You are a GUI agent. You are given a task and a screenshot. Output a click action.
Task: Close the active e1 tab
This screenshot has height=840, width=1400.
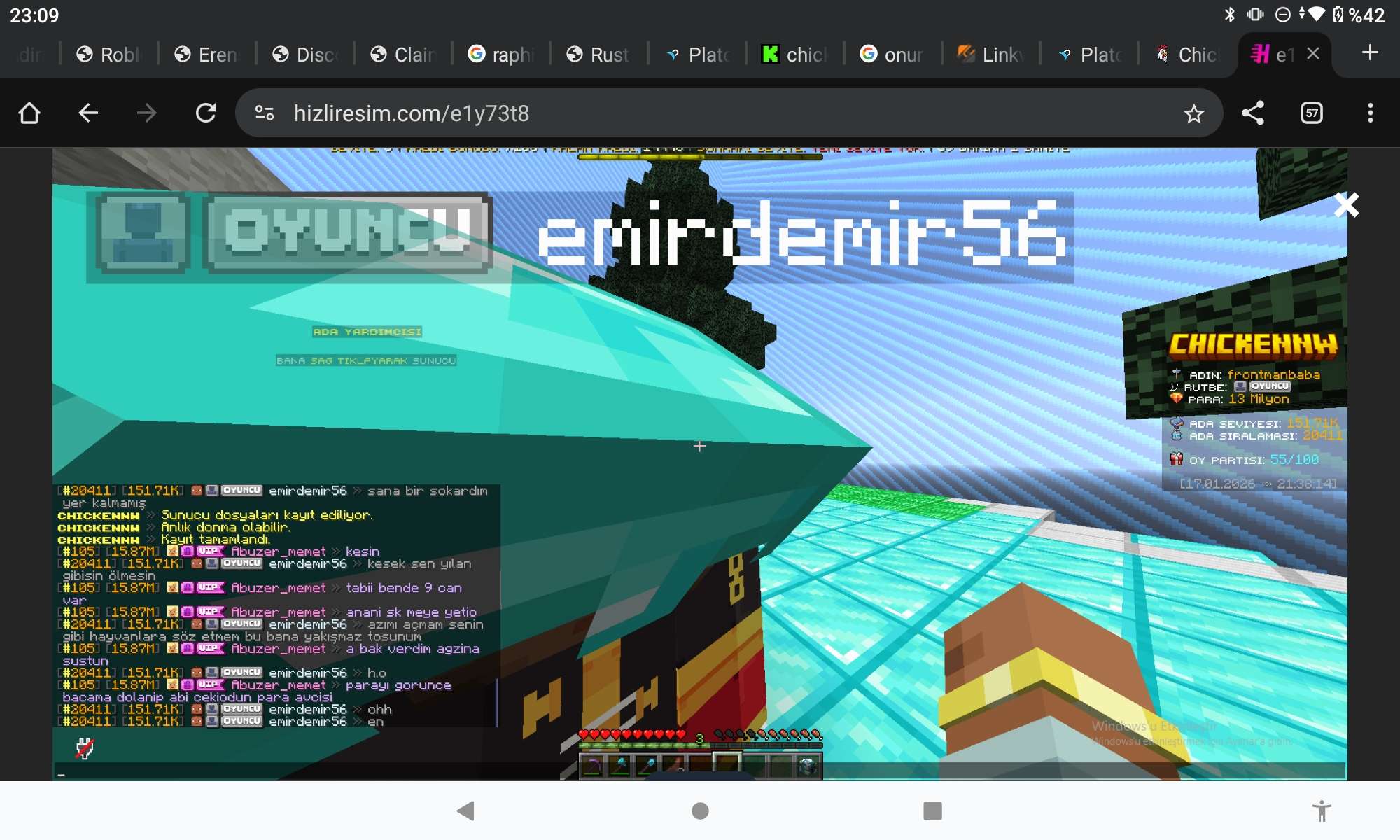click(1313, 54)
